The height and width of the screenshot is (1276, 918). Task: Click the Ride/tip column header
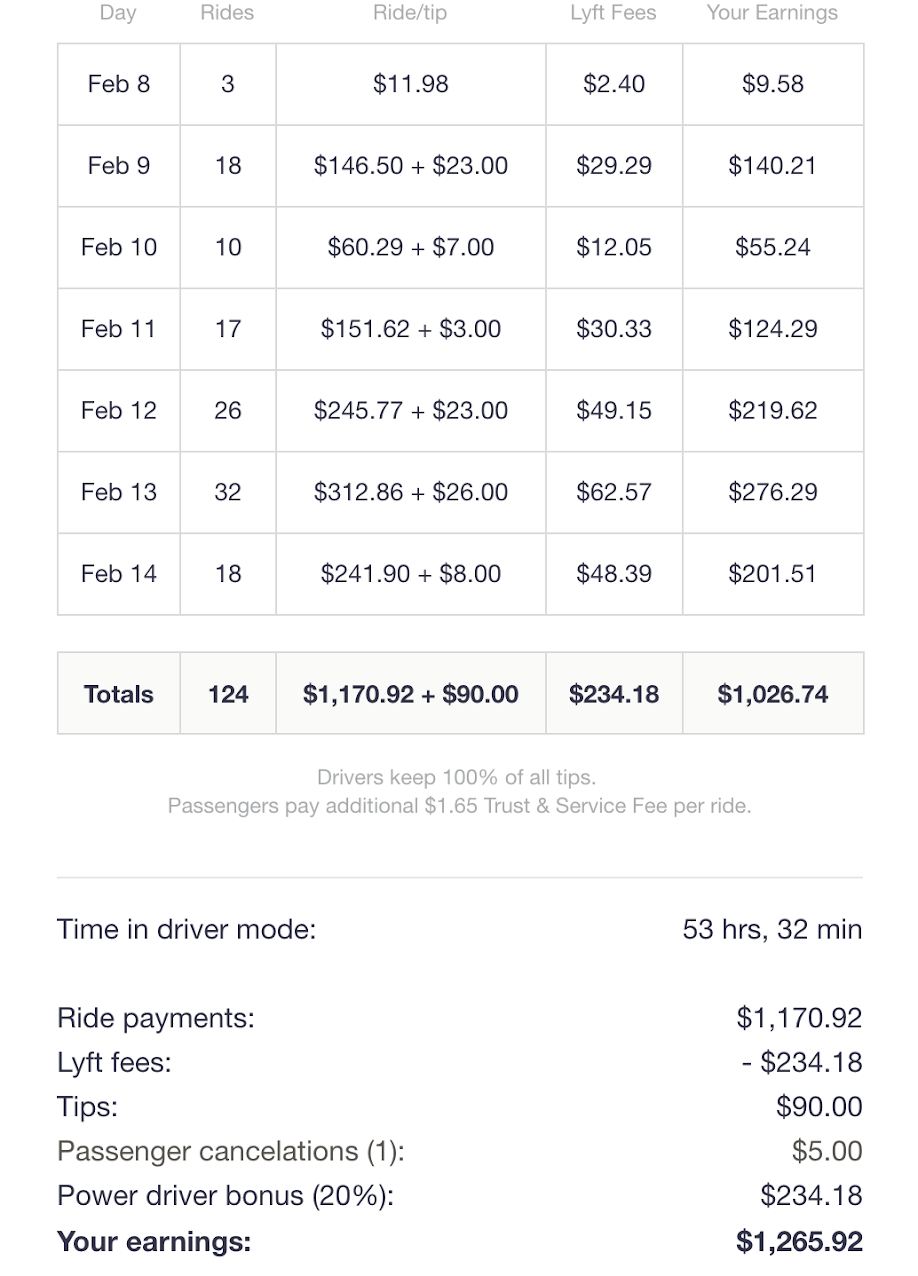click(x=410, y=13)
